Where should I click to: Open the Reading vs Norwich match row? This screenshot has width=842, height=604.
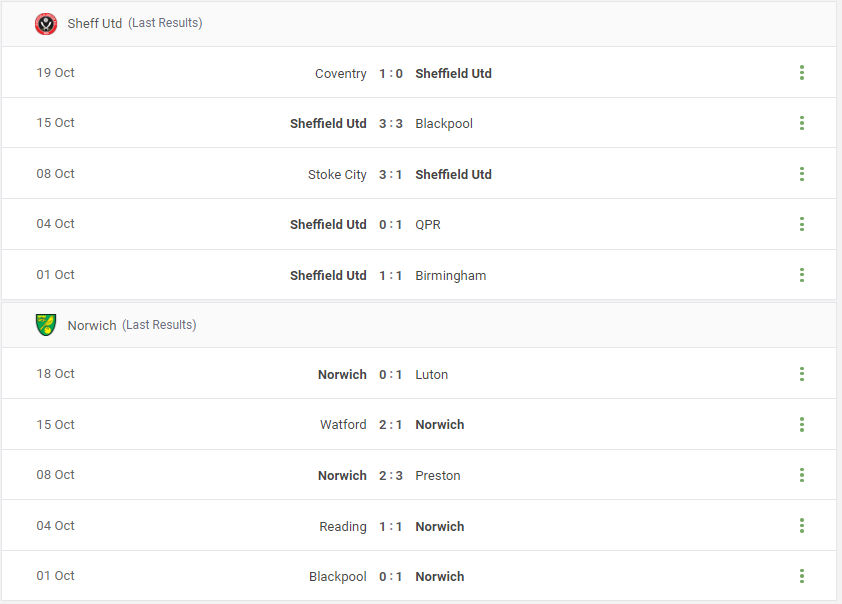[x=400, y=525]
